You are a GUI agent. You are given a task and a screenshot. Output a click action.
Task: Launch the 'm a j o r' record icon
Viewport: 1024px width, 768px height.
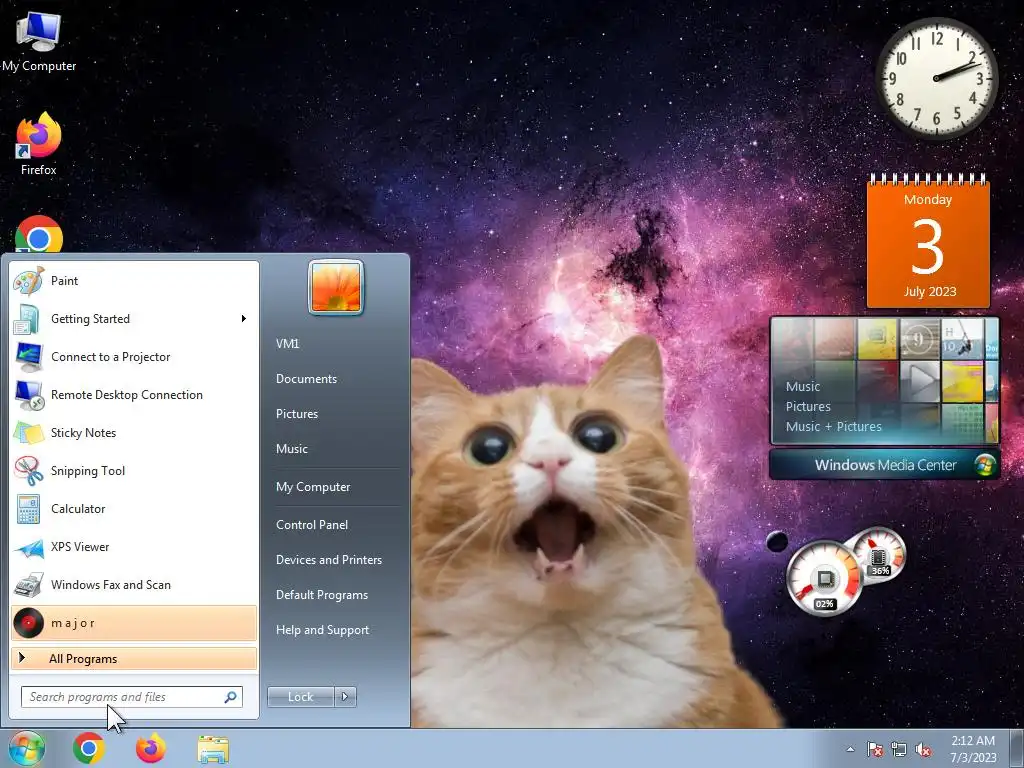29,623
